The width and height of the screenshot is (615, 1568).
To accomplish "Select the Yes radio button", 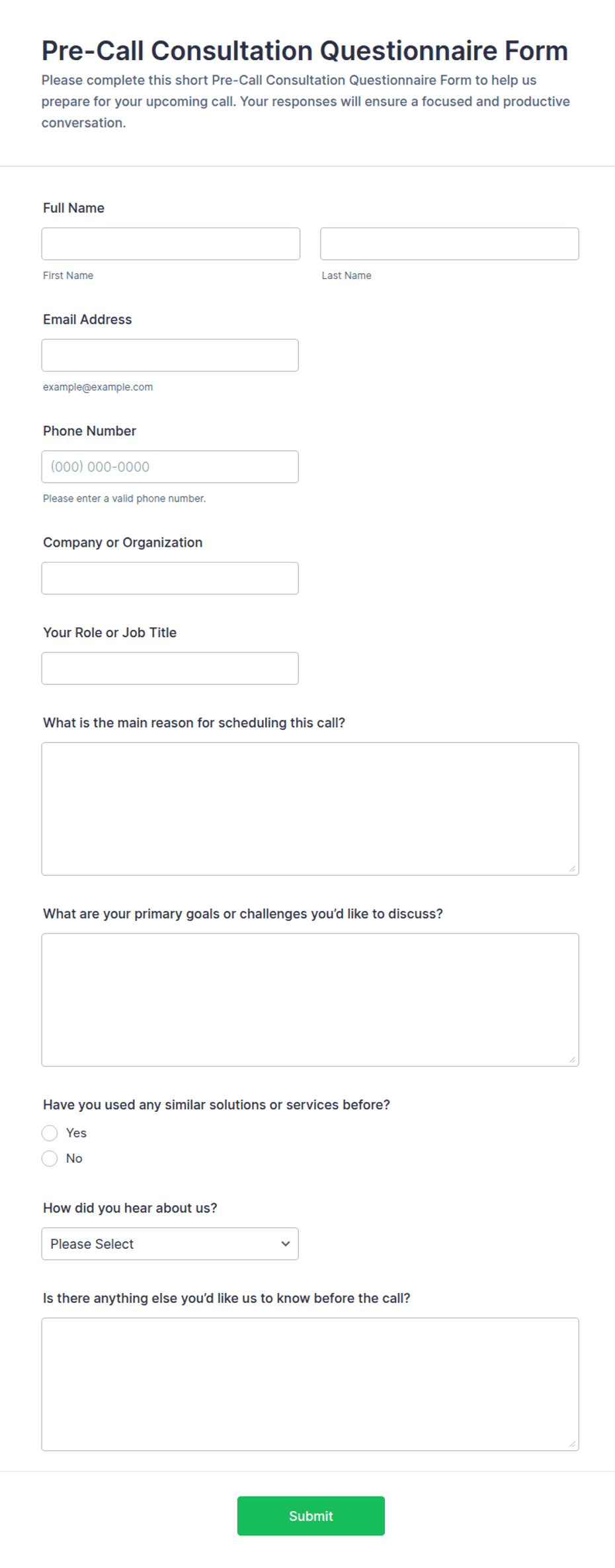I will tap(50, 1133).
